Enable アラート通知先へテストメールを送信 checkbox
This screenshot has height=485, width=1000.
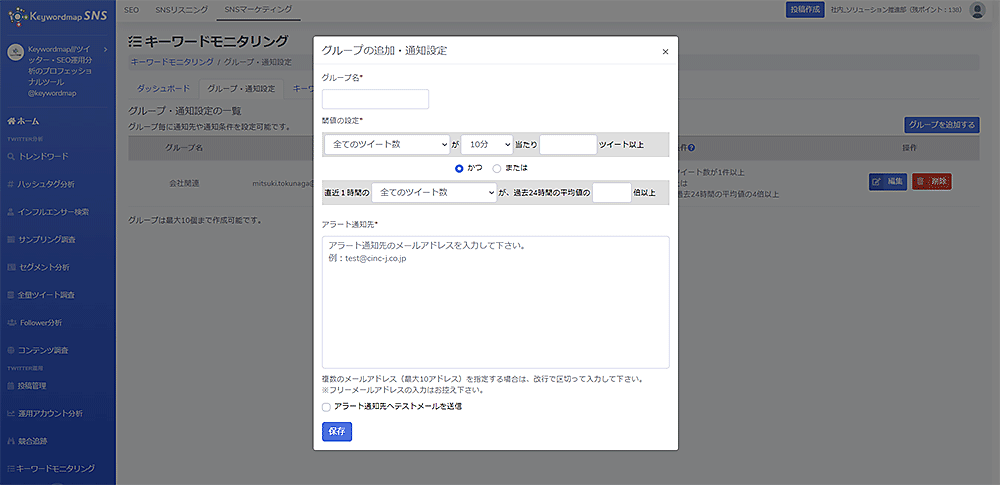pos(327,407)
